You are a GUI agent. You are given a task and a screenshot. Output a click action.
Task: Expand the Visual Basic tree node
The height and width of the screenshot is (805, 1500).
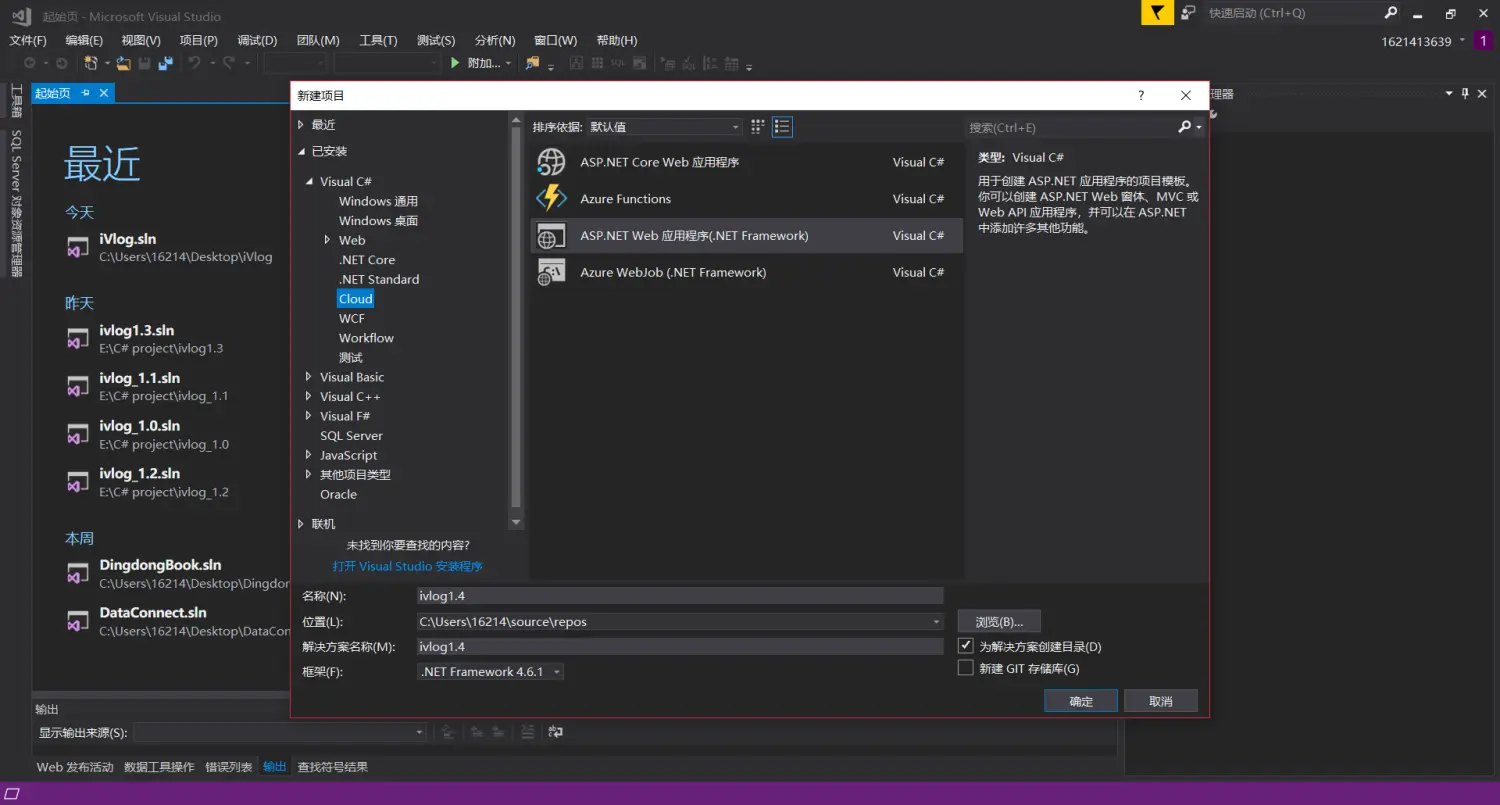(x=309, y=377)
